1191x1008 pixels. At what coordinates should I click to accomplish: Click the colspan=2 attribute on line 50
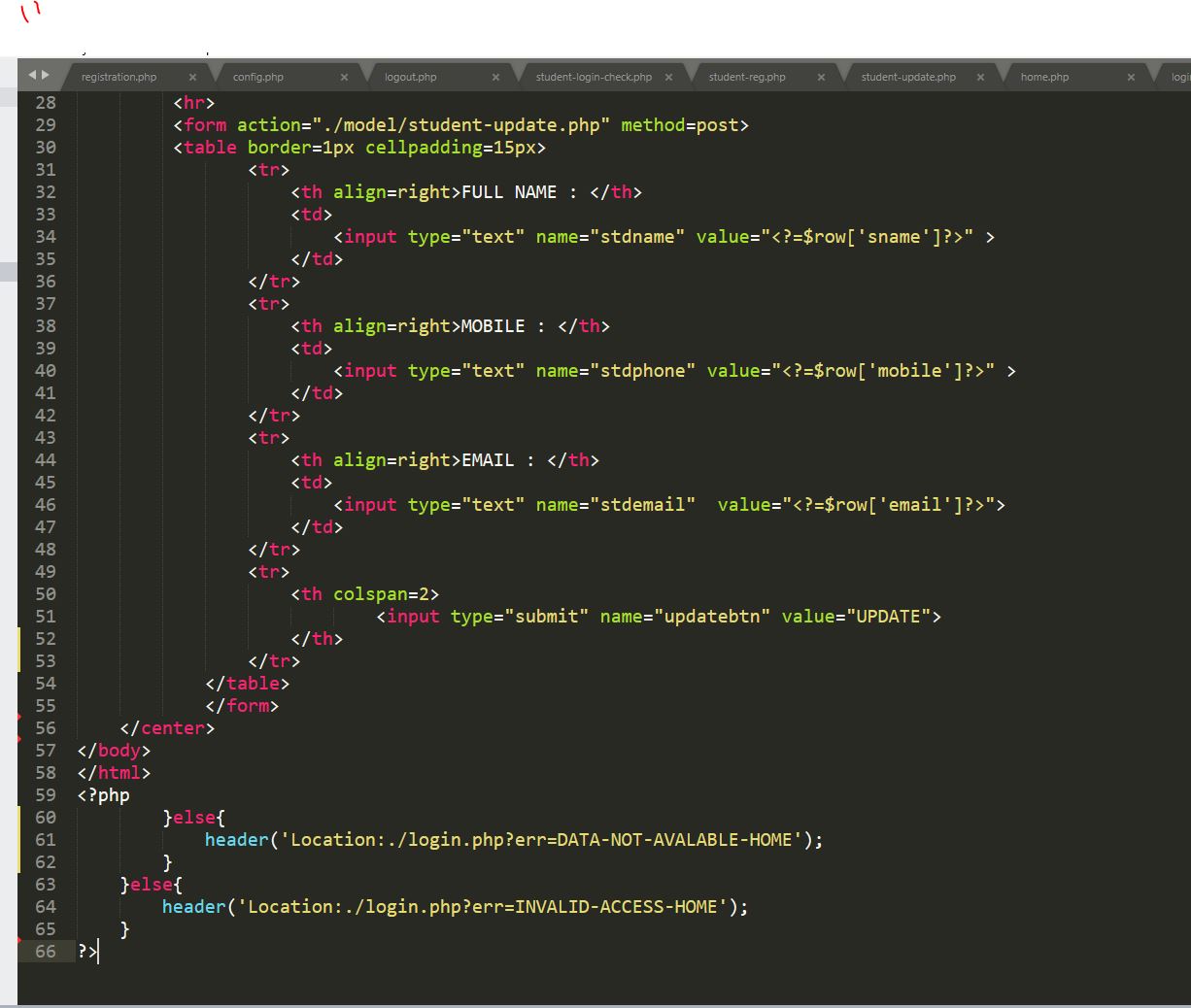(x=381, y=594)
